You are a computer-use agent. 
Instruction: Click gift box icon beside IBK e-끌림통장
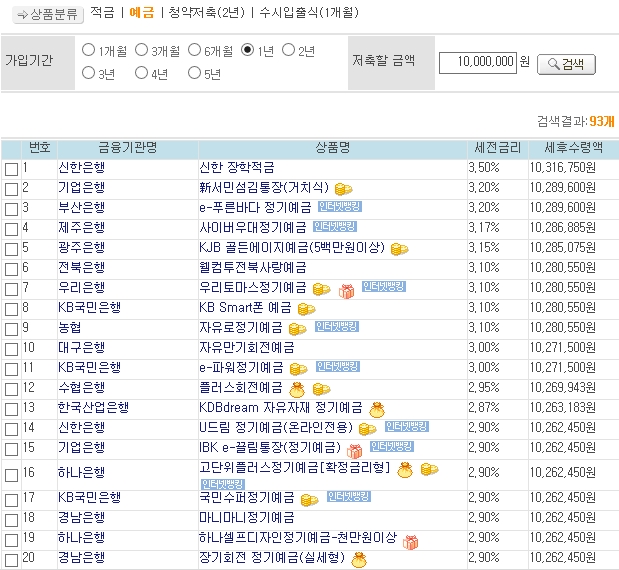(354, 451)
